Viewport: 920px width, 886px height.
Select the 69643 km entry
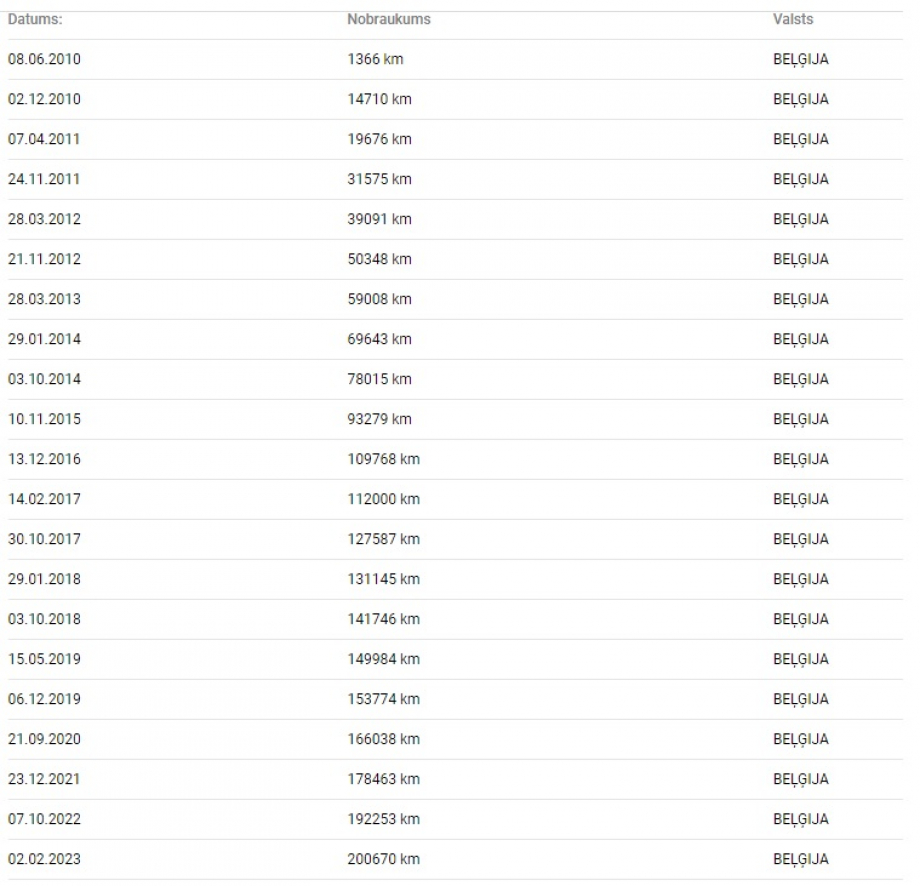click(x=379, y=339)
